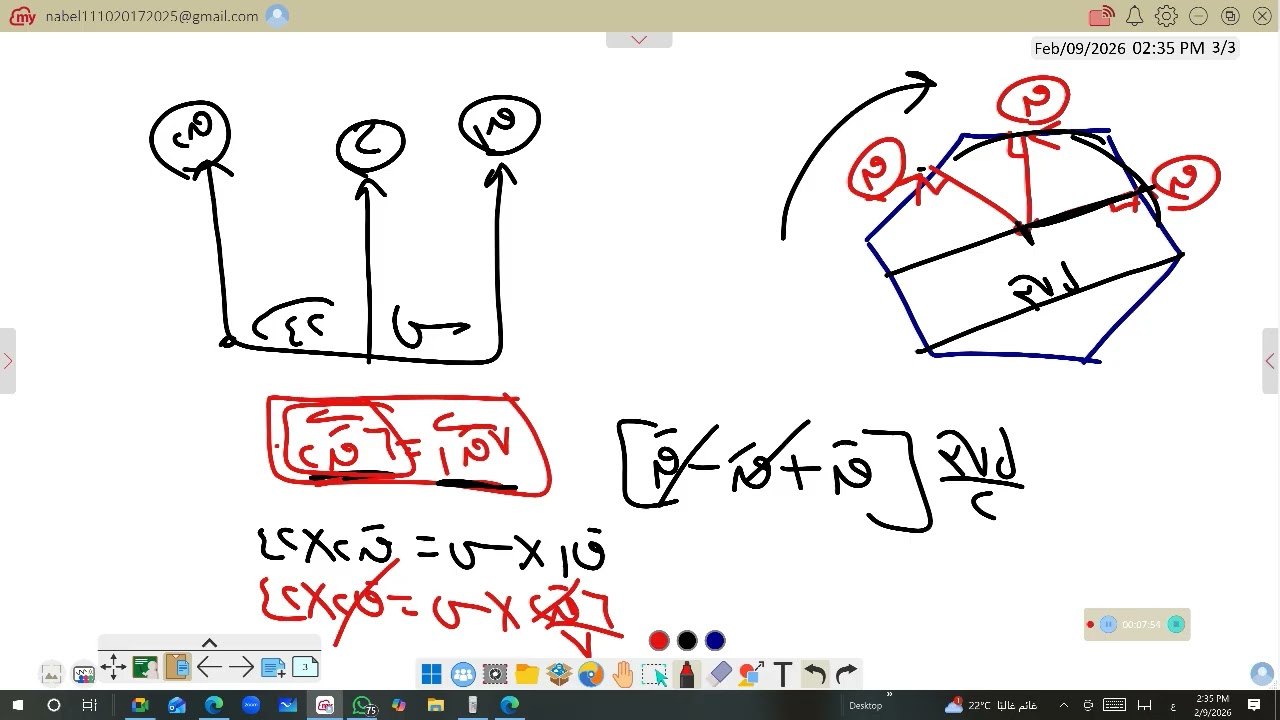Open the shapes and lines tool
The image size is (1280, 720).
click(x=751, y=674)
